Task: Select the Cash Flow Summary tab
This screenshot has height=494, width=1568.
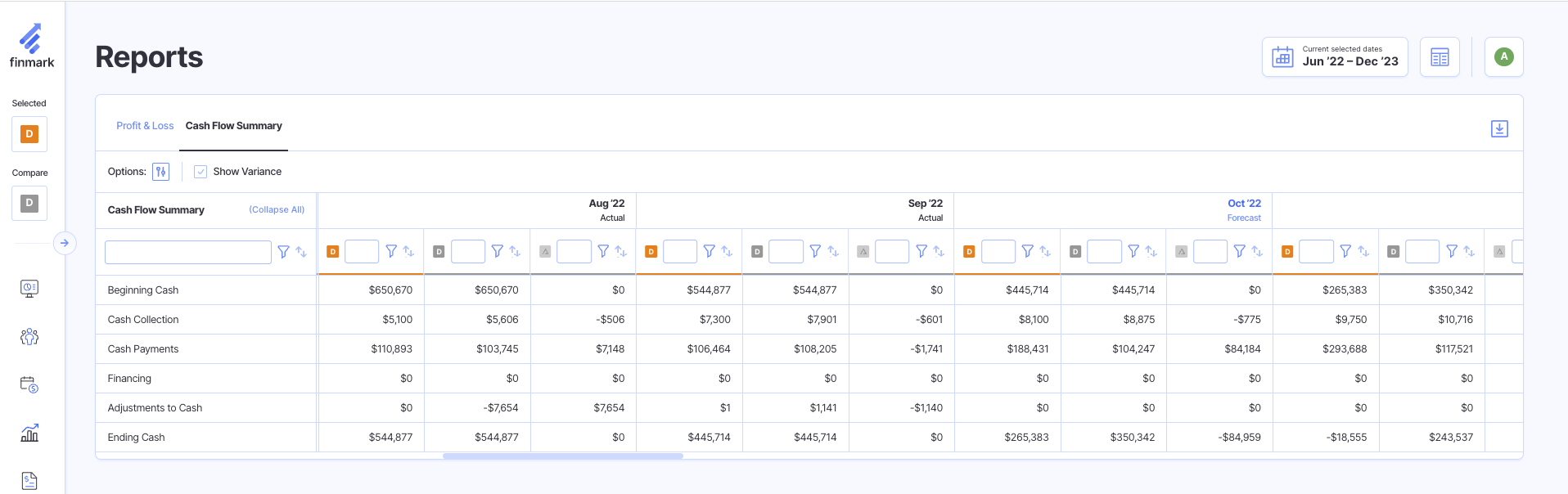Action: 233,126
